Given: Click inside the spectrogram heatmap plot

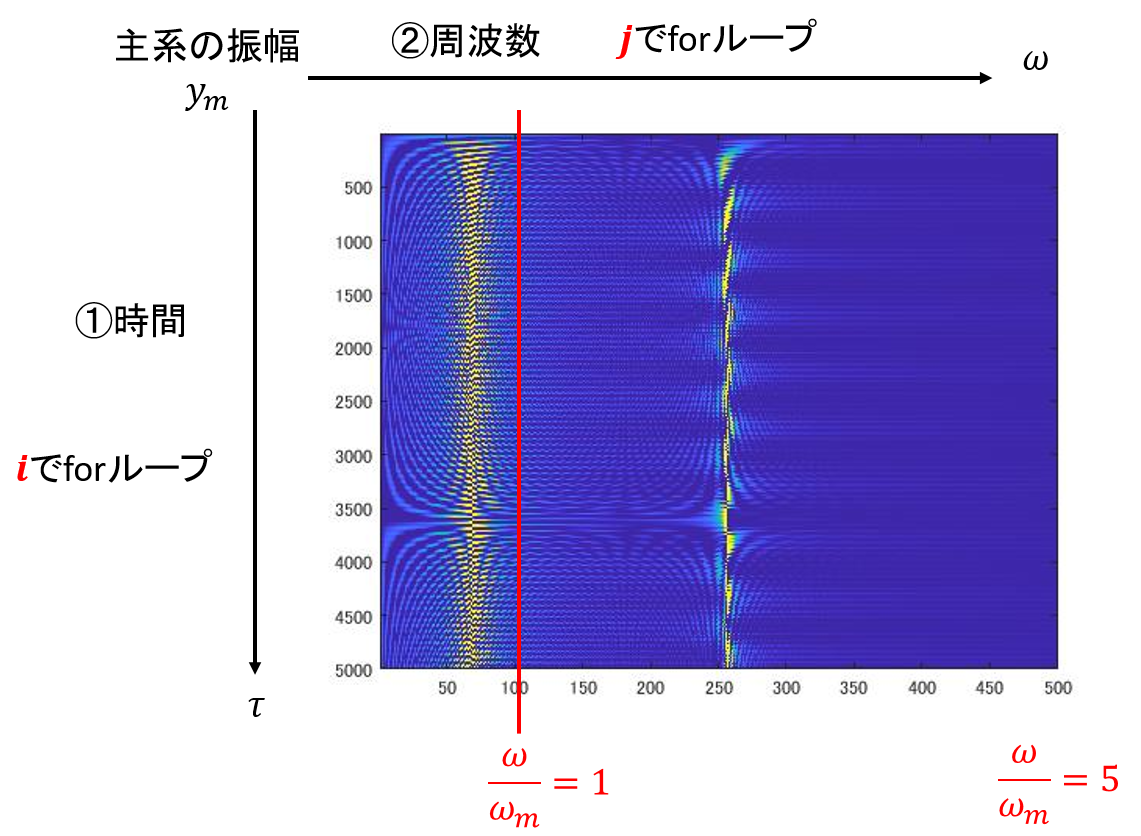Looking at the screenshot, I should tap(719, 401).
